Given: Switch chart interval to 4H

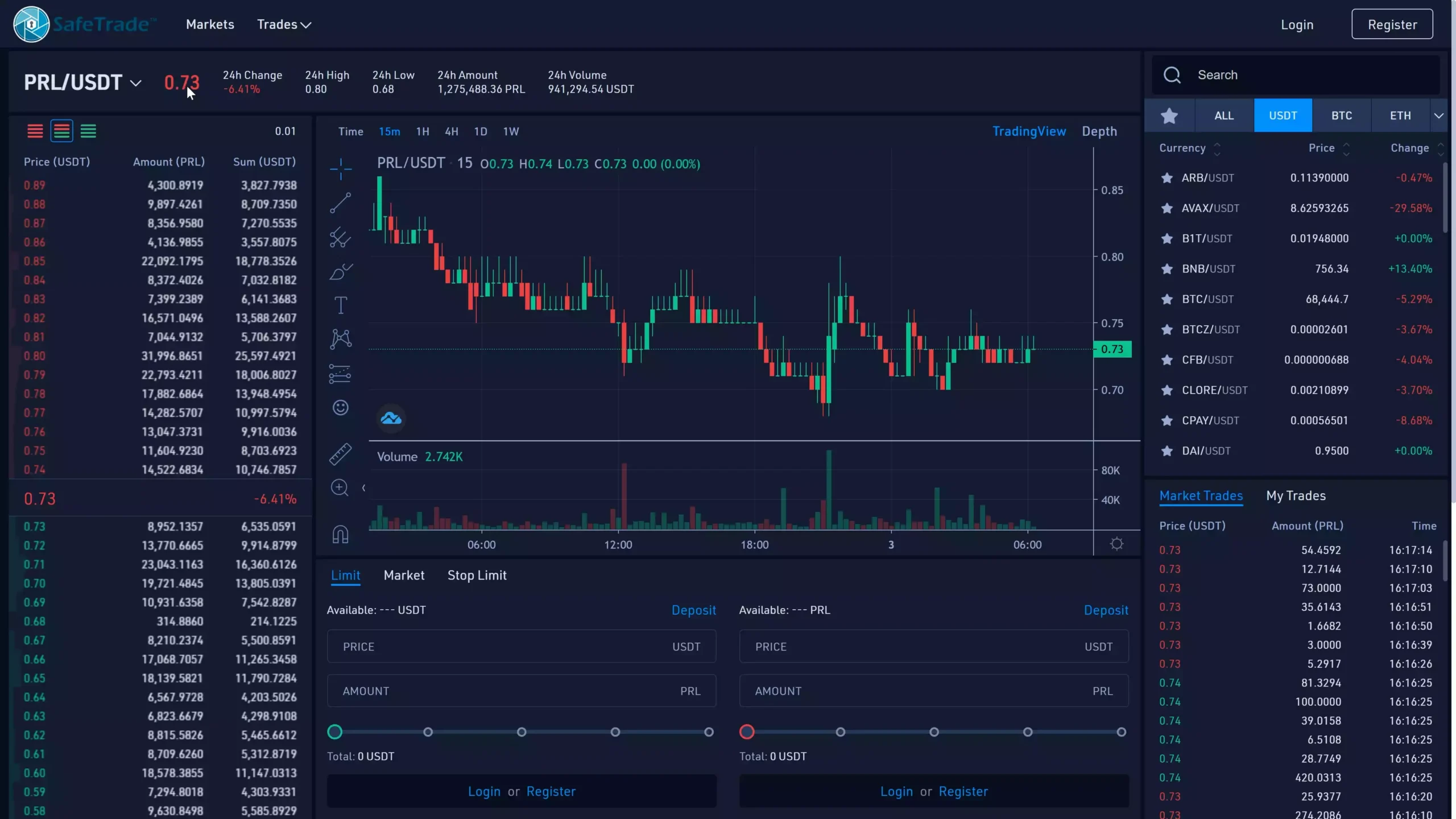Looking at the screenshot, I should pyautogui.click(x=452, y=131).
